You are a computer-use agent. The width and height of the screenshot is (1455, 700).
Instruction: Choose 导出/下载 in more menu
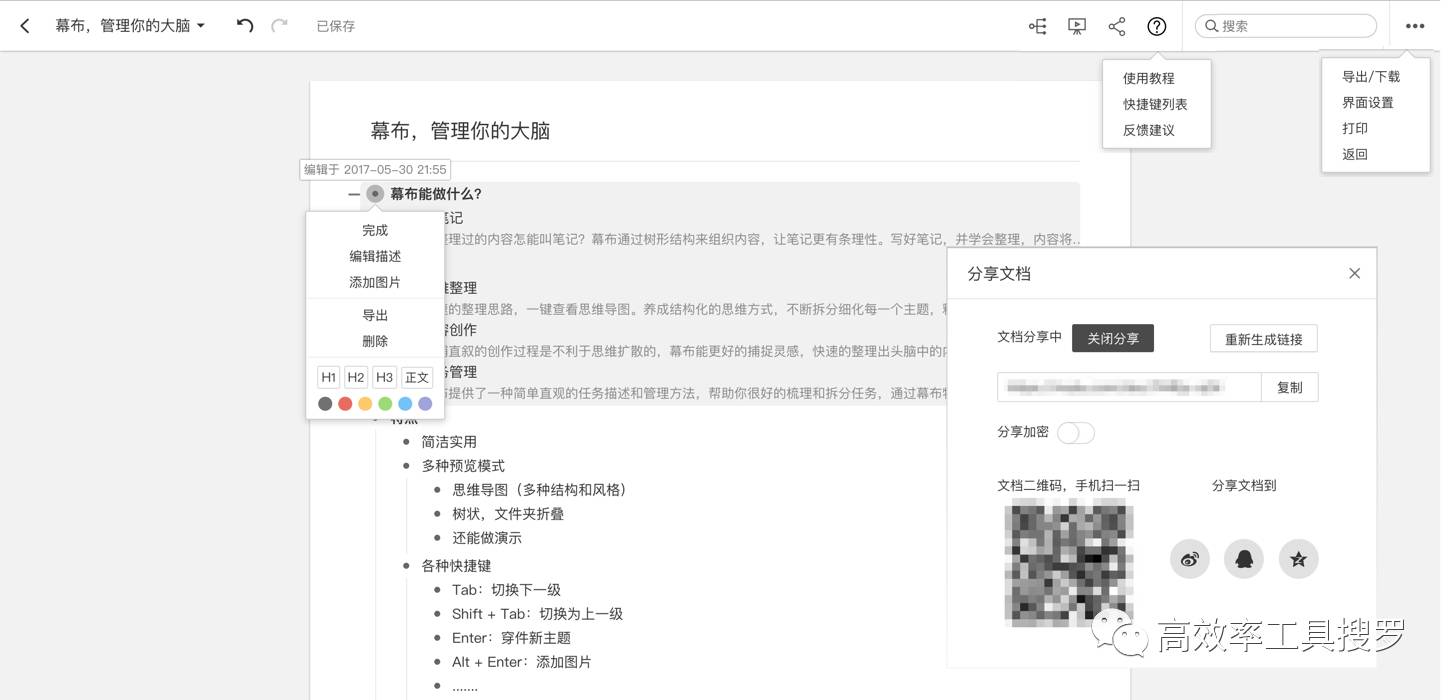(x=1371, y=76)
